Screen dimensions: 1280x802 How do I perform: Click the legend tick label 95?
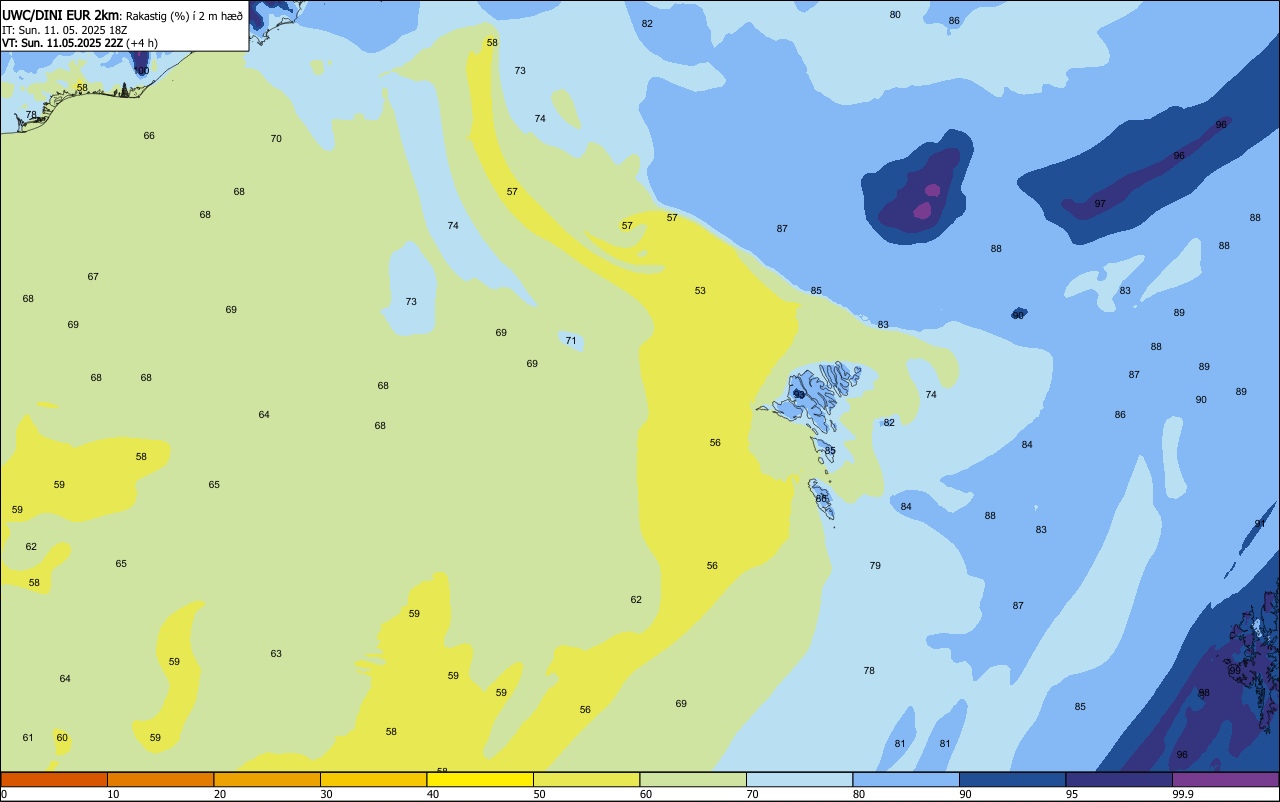(1072, 794)
